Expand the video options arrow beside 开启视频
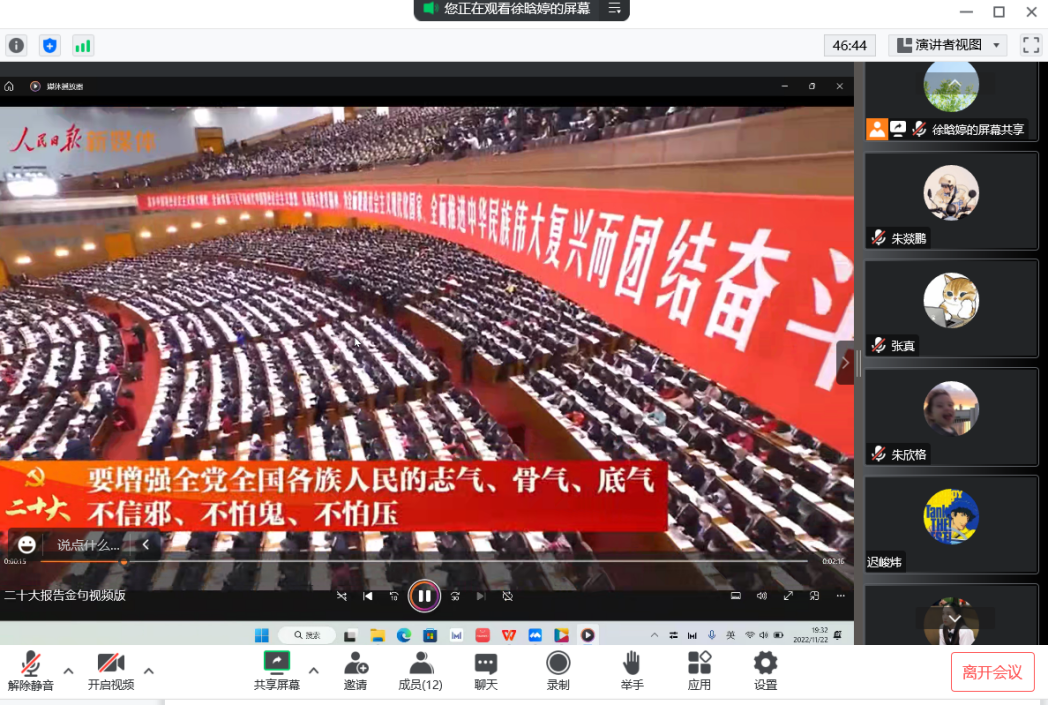 [x=148, y=670]
